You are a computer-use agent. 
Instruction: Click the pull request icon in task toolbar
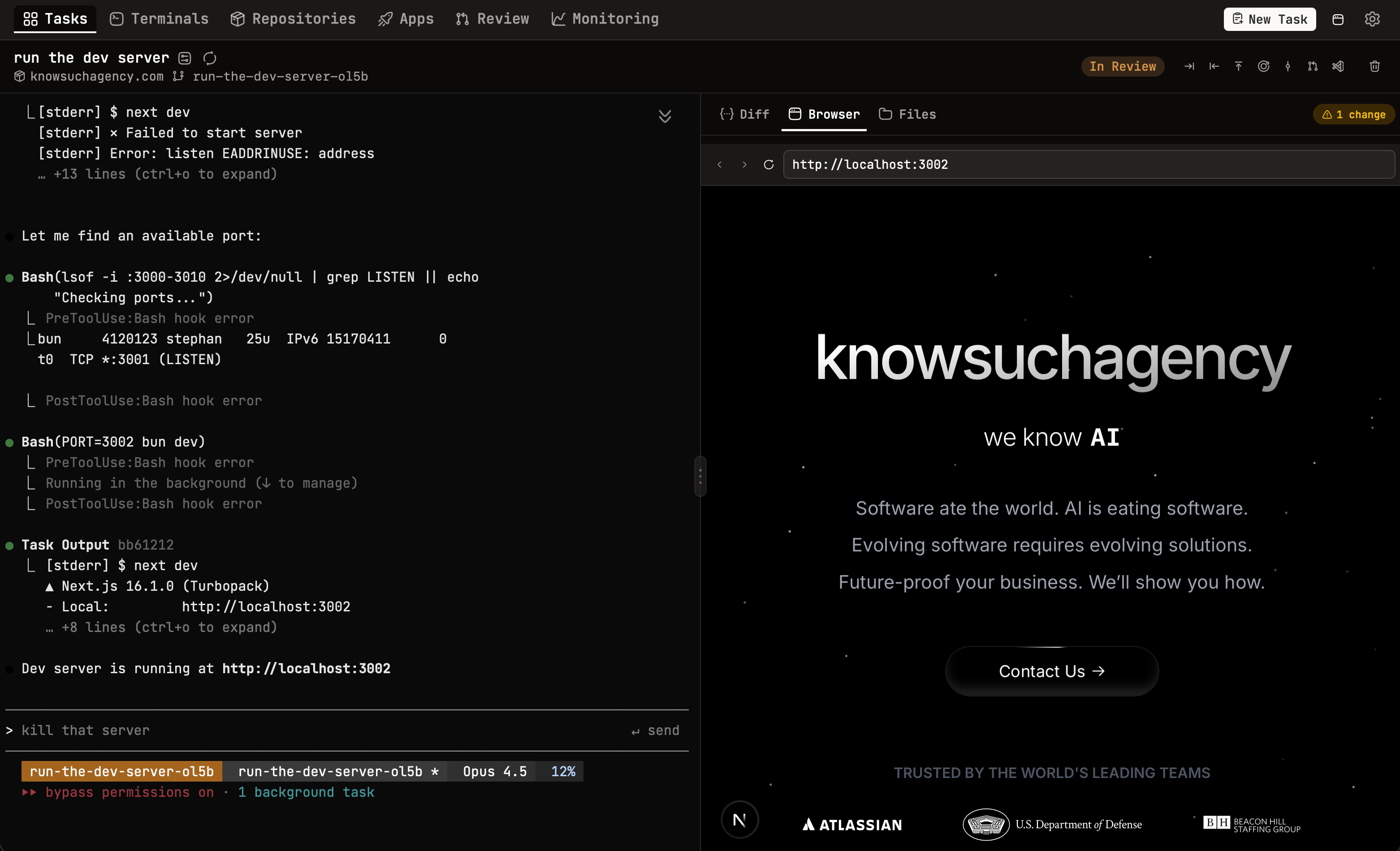click(1313, 66)
